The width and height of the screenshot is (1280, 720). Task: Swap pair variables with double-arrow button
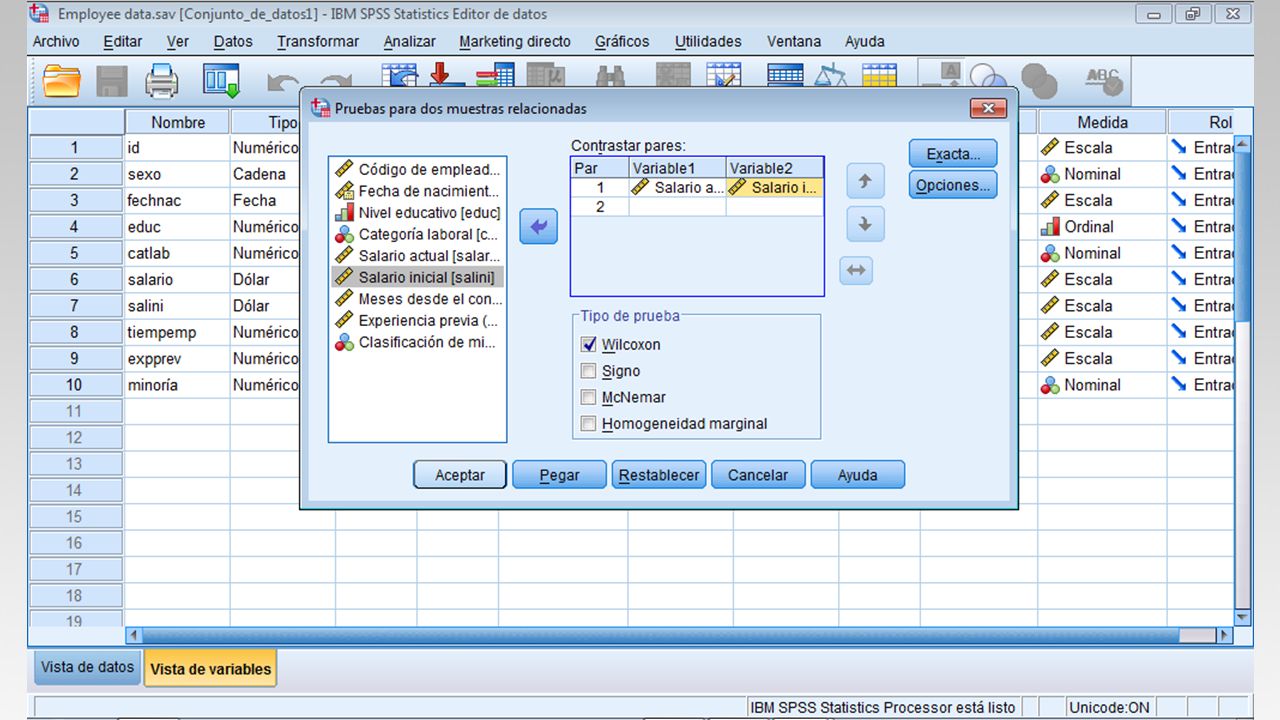point(857,270)
